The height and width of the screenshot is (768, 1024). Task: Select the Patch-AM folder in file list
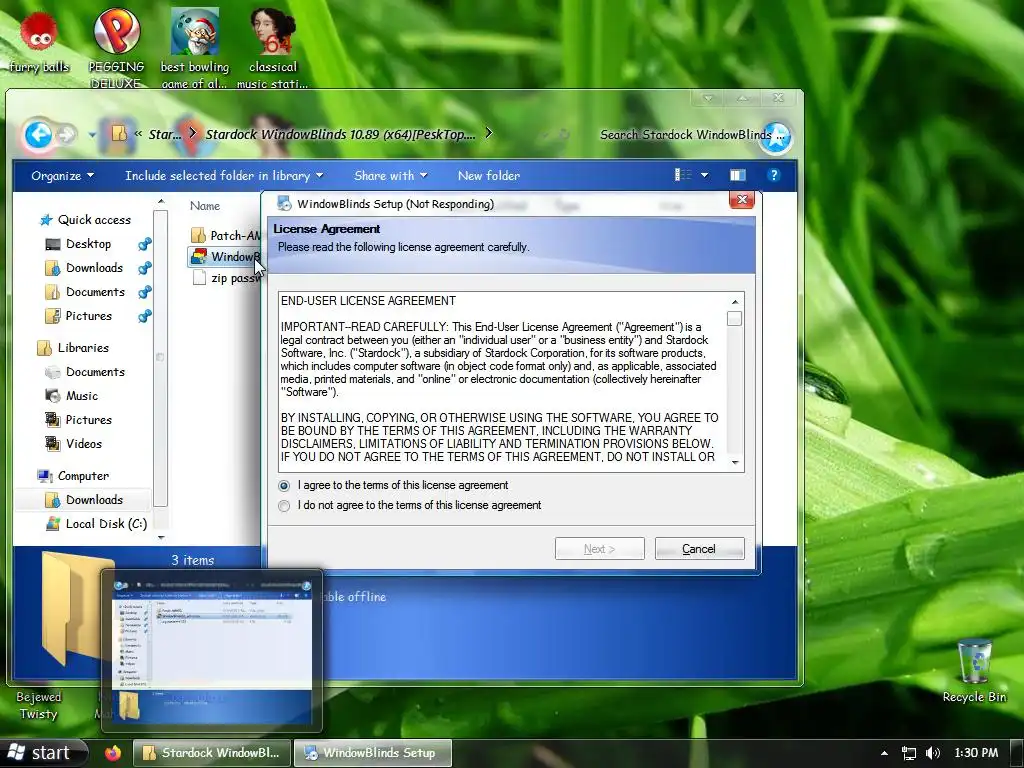pos(226,235)
